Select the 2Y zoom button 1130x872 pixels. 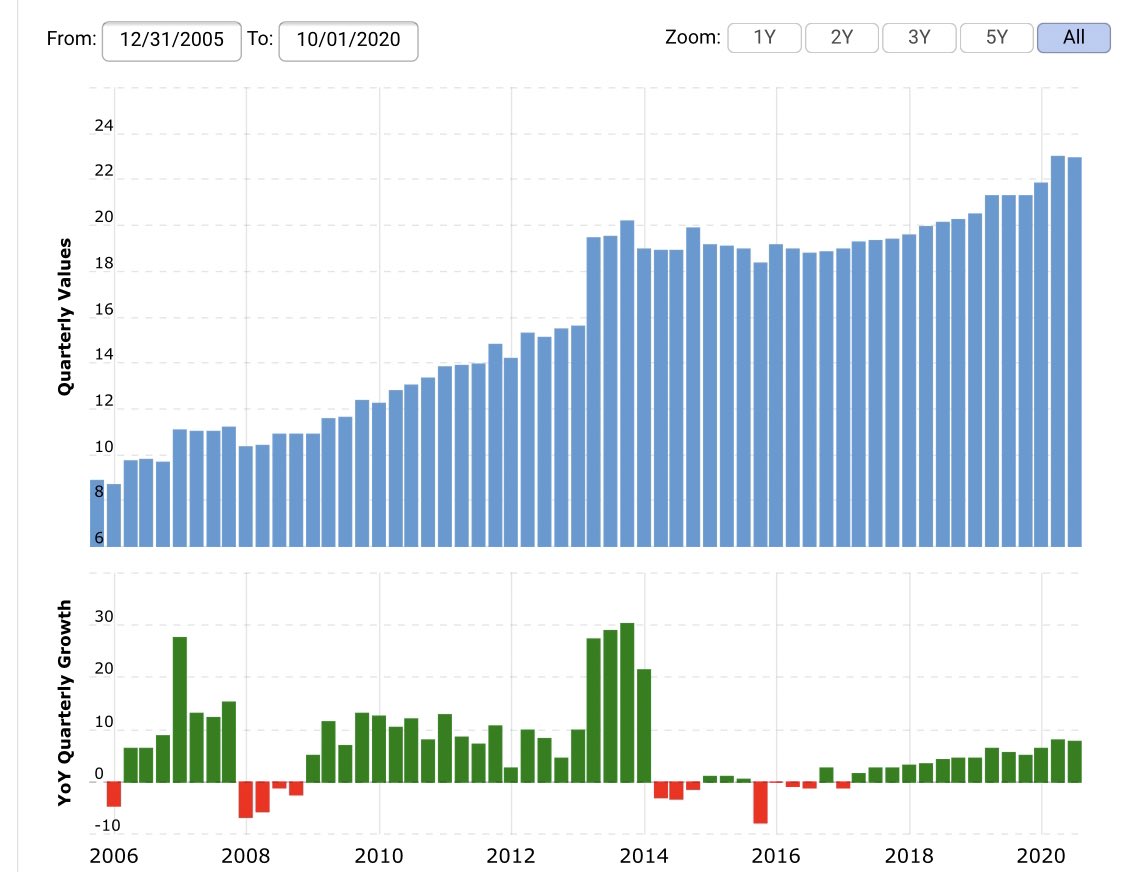[x=842, y=37]
